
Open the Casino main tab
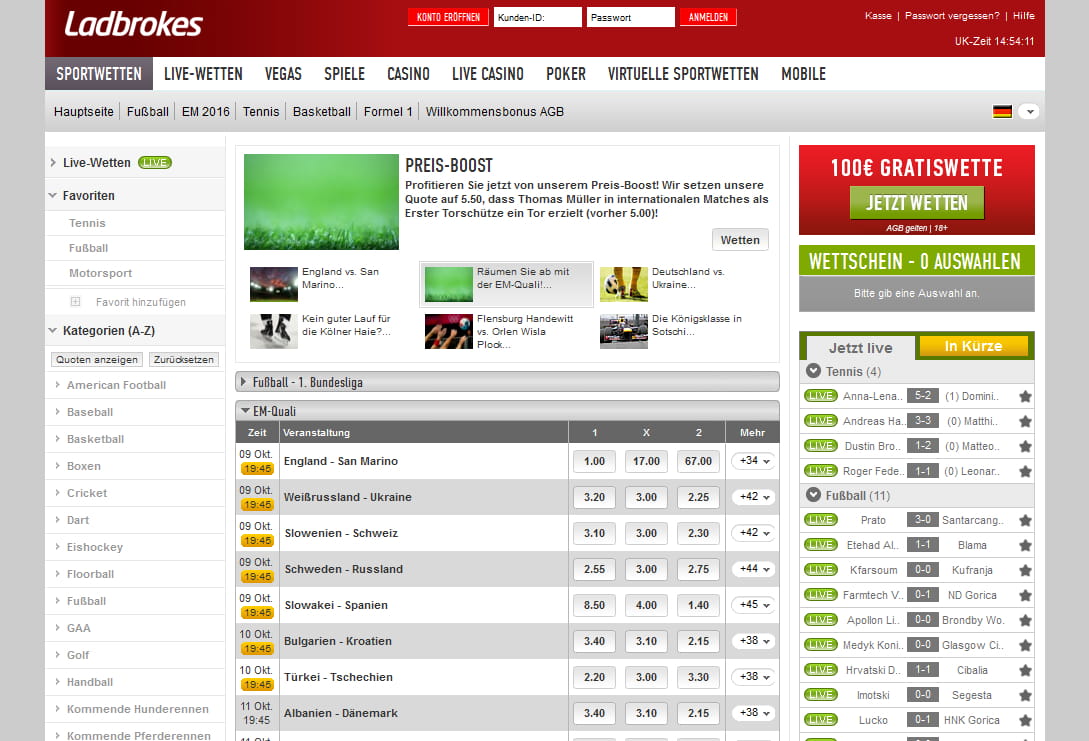pyautogui.click(x=408, y=74)
